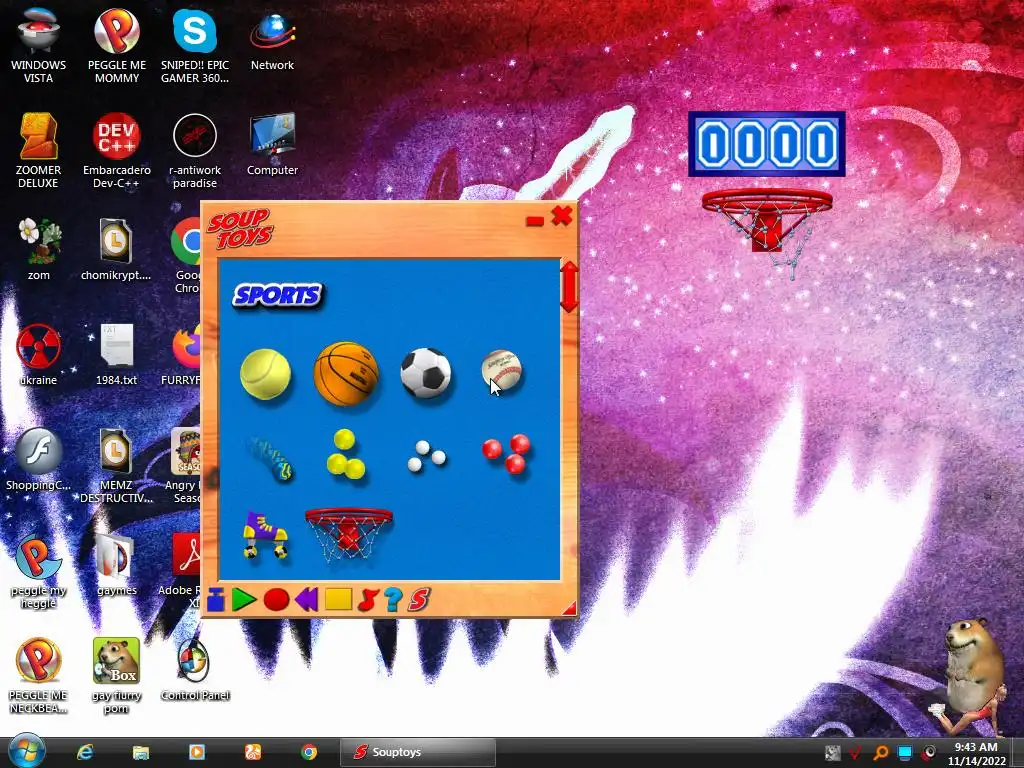Close the Souptoys toy box window
Viewport: 1024px width, 768px height.
562,216
